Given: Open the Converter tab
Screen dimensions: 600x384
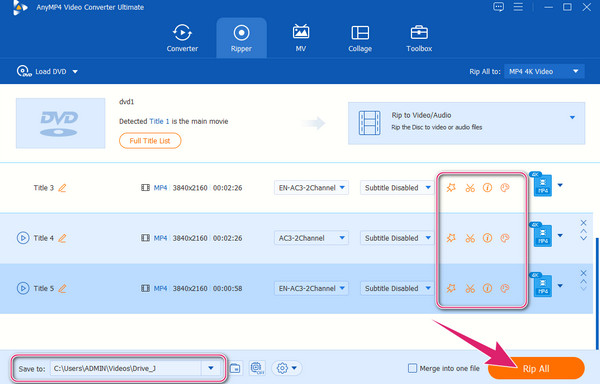Looking at the screenshot, I should click(182, 38).
